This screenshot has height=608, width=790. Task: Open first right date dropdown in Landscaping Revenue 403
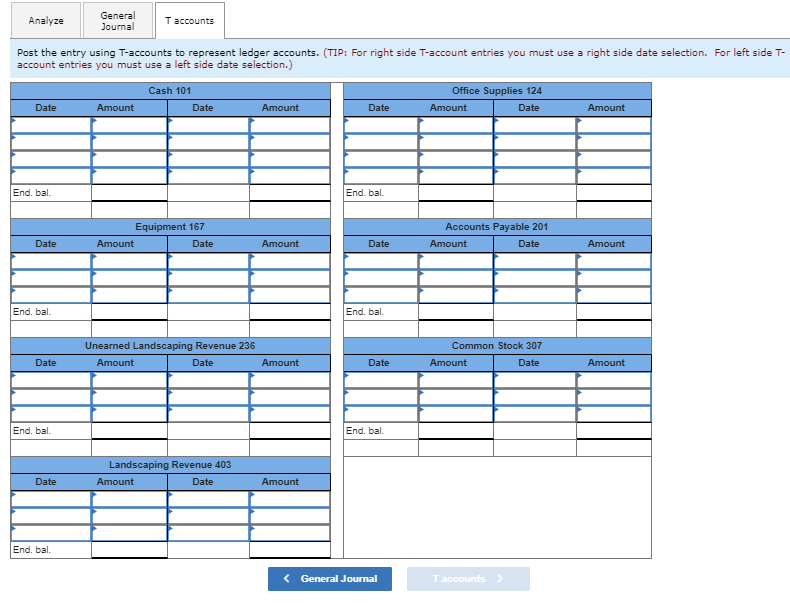[x=208, y=499]
